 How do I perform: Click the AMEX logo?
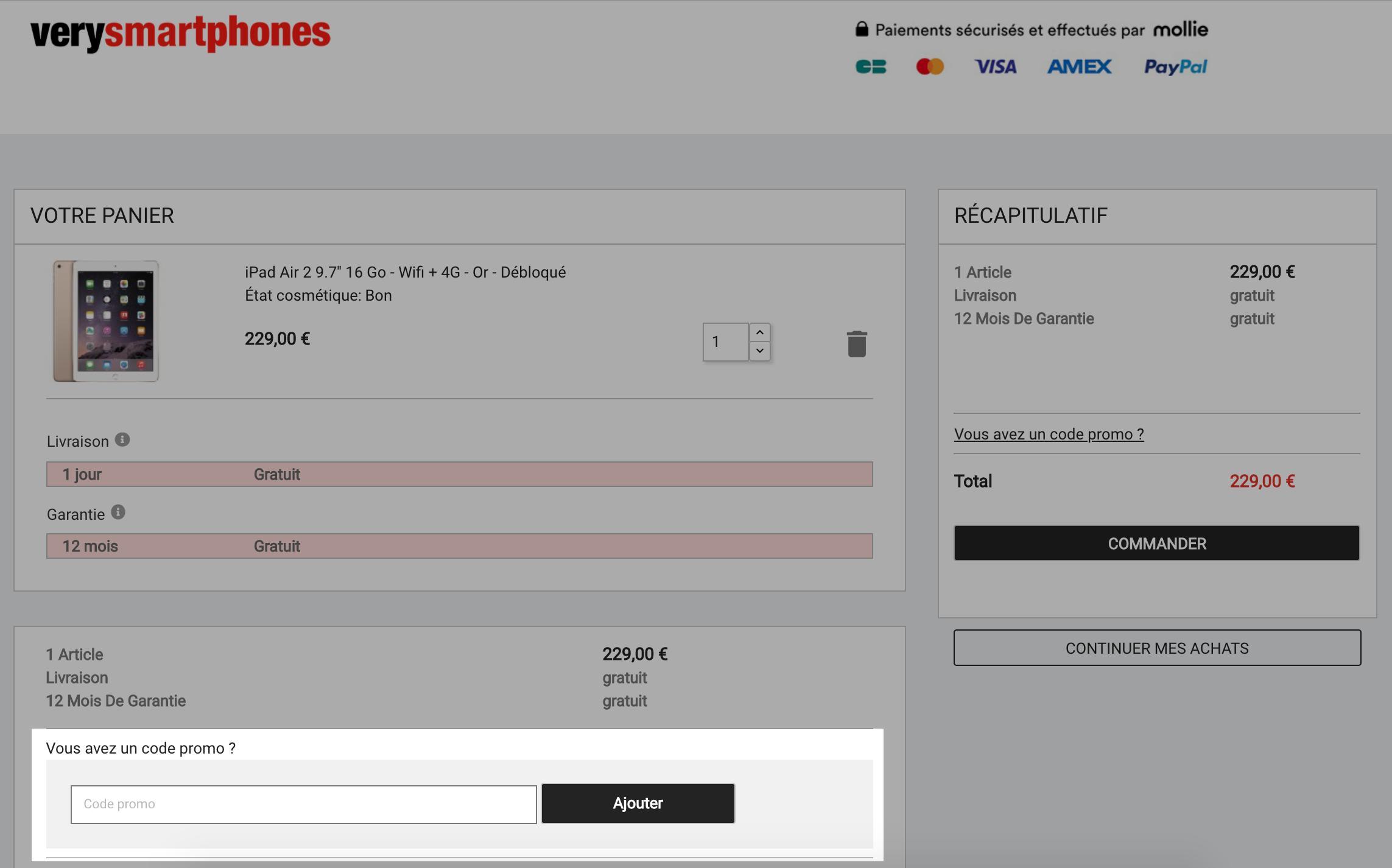tap(1079, 66)
